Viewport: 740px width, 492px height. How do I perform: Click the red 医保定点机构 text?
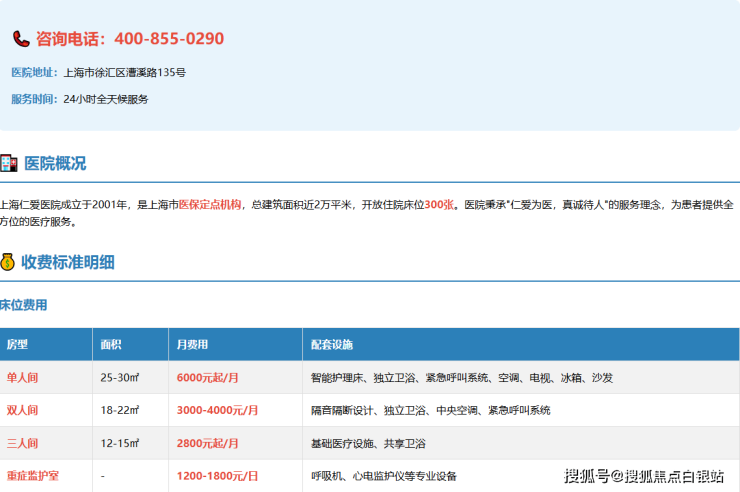210,204
